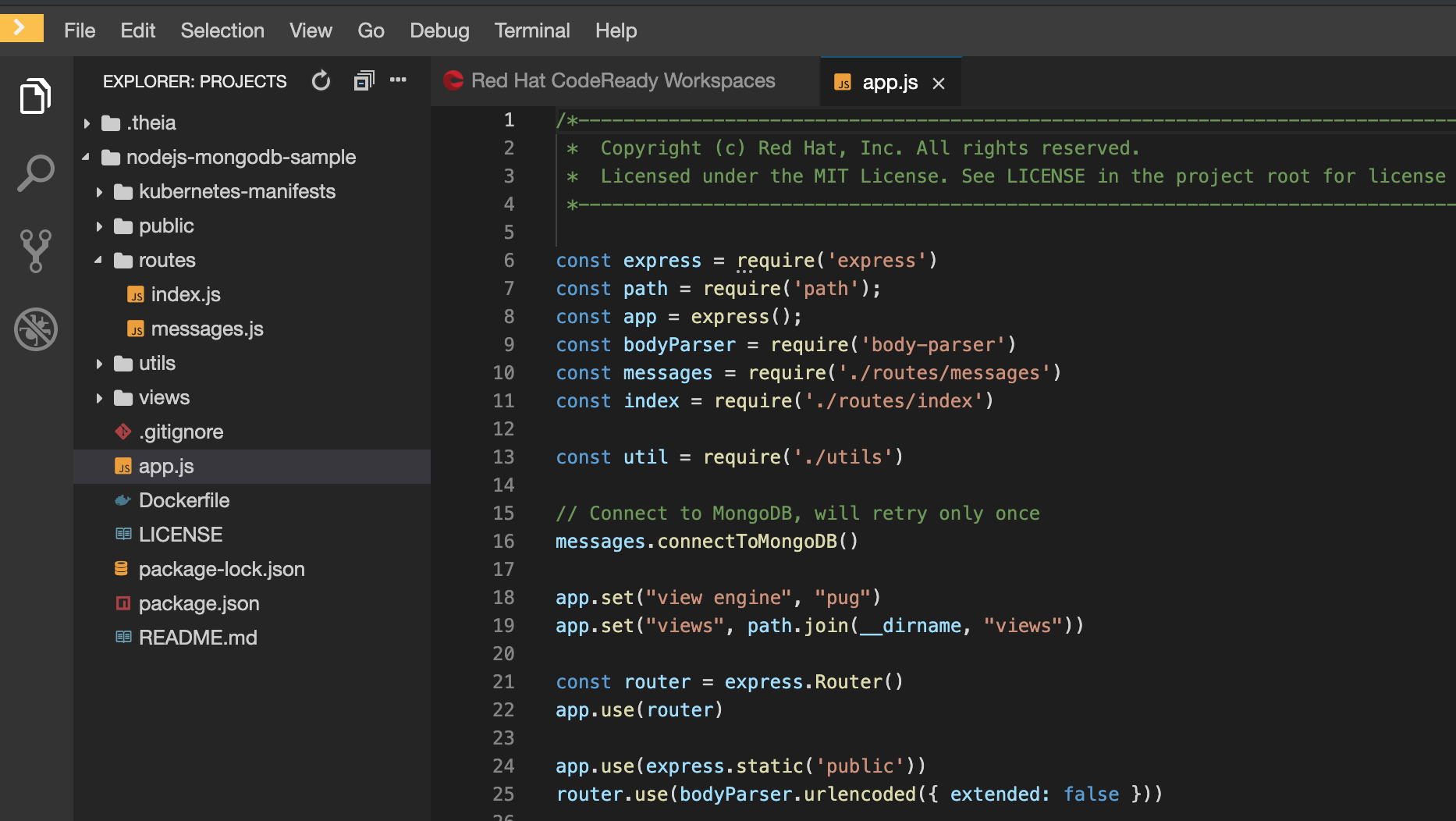
Task: Click the package-lock.json database icon
Action: point(122,569)
